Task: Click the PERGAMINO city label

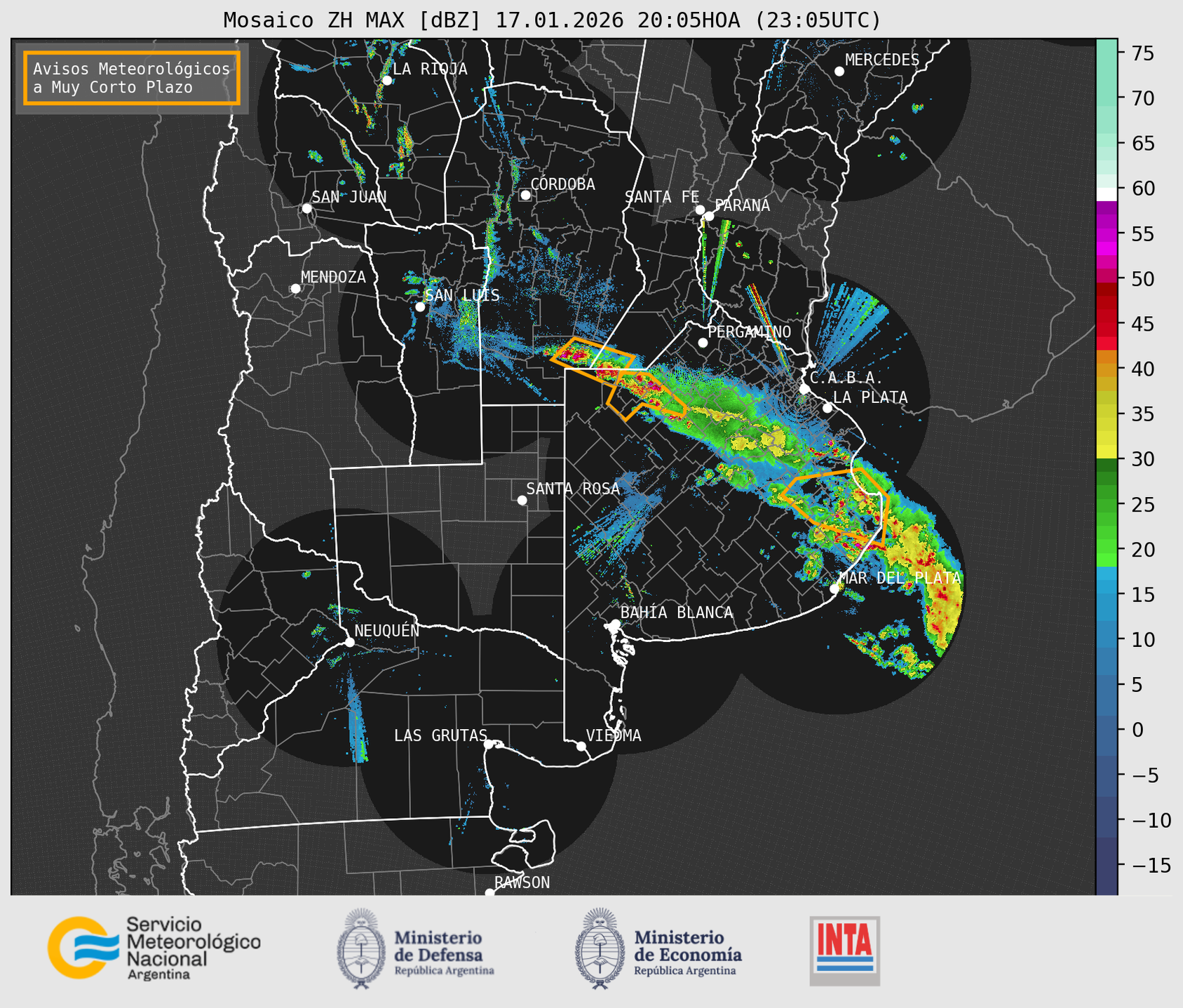Action: click(x=750, y=332)
